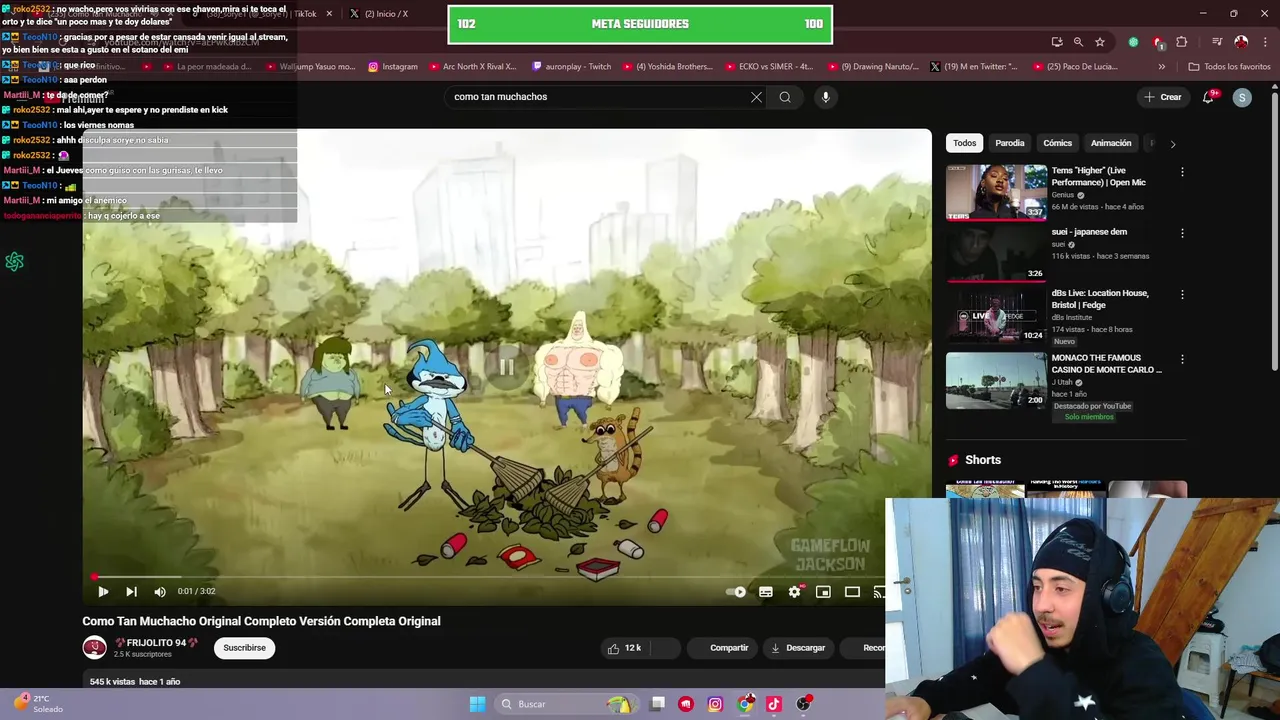
Task: Subscribe to FRIJOLITO 94 with Suscribirse
Action: coord(244,648)
